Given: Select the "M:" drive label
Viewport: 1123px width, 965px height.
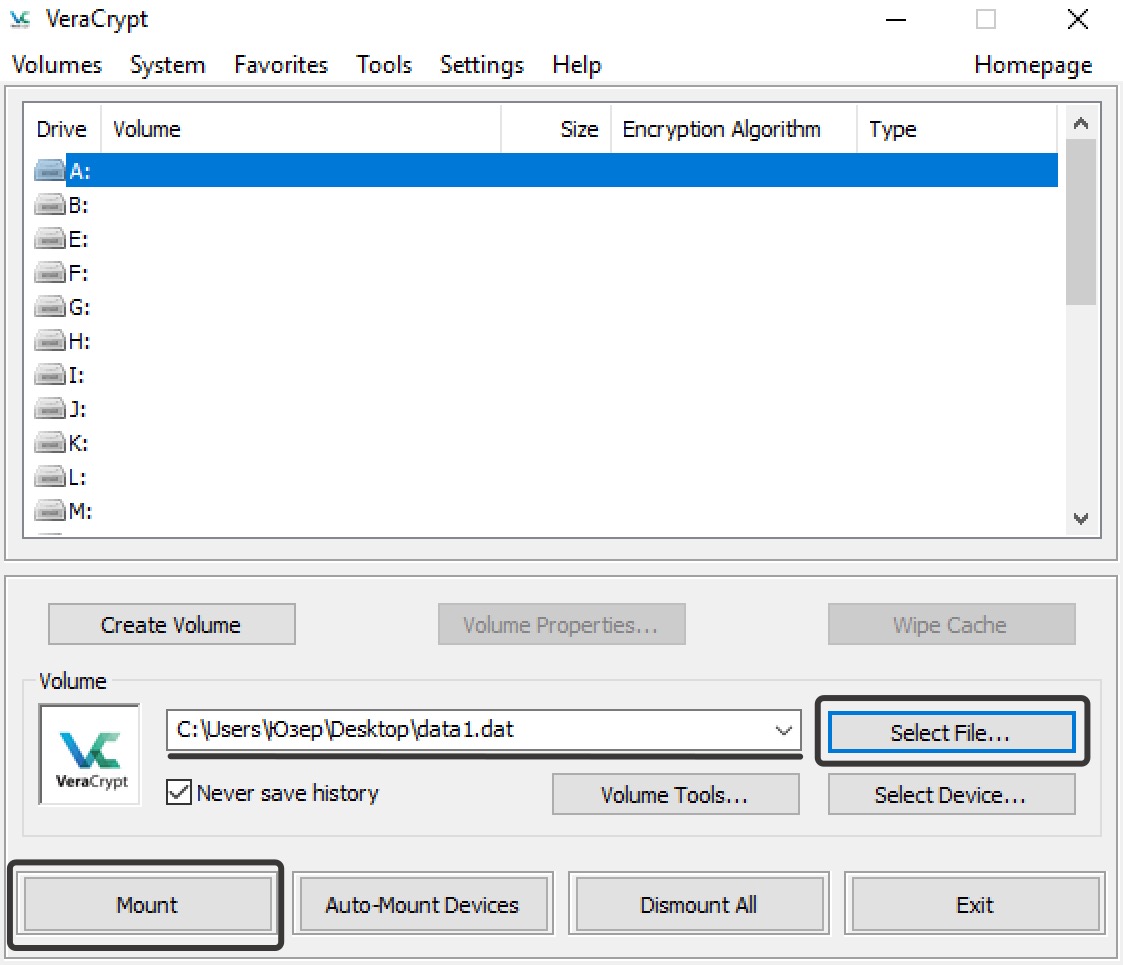Looking at the screenshot, I should coord(80,512).
